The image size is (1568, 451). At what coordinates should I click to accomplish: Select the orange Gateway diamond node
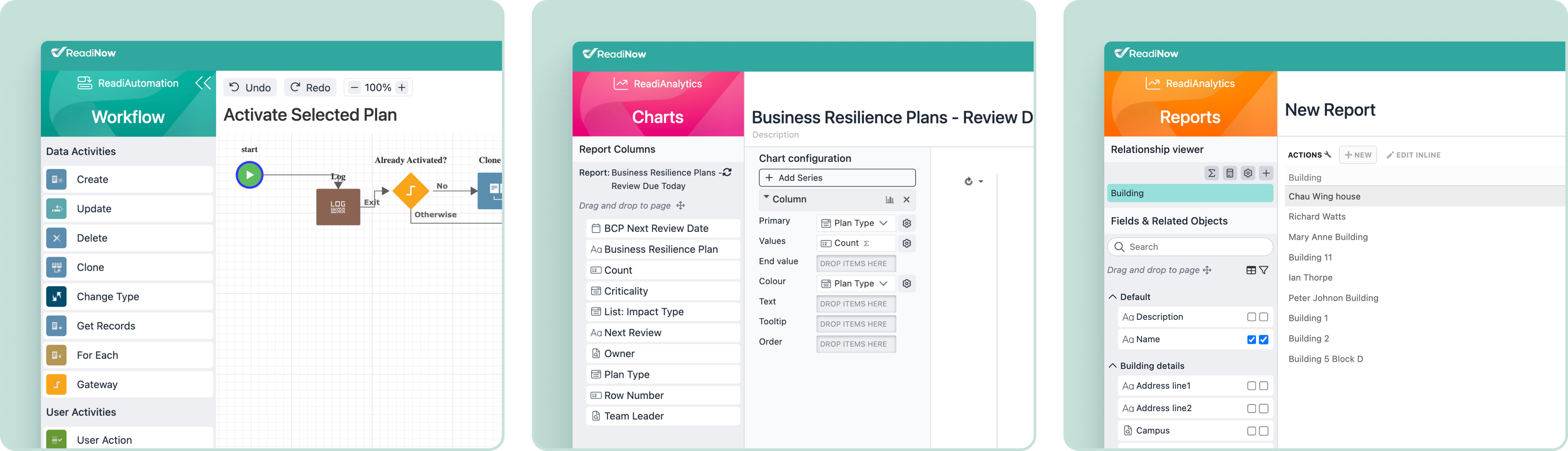(x=411, y=190)
